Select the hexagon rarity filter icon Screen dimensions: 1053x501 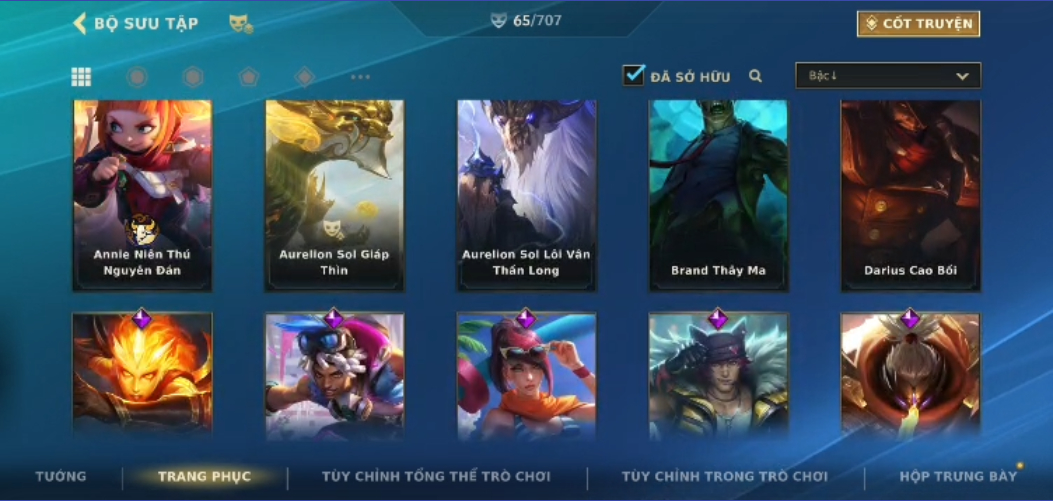tap(193, 77)
